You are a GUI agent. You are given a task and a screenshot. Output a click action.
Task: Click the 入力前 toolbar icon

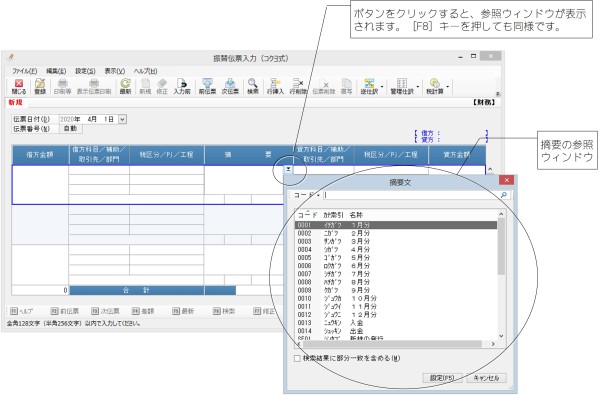coord(182,87)
